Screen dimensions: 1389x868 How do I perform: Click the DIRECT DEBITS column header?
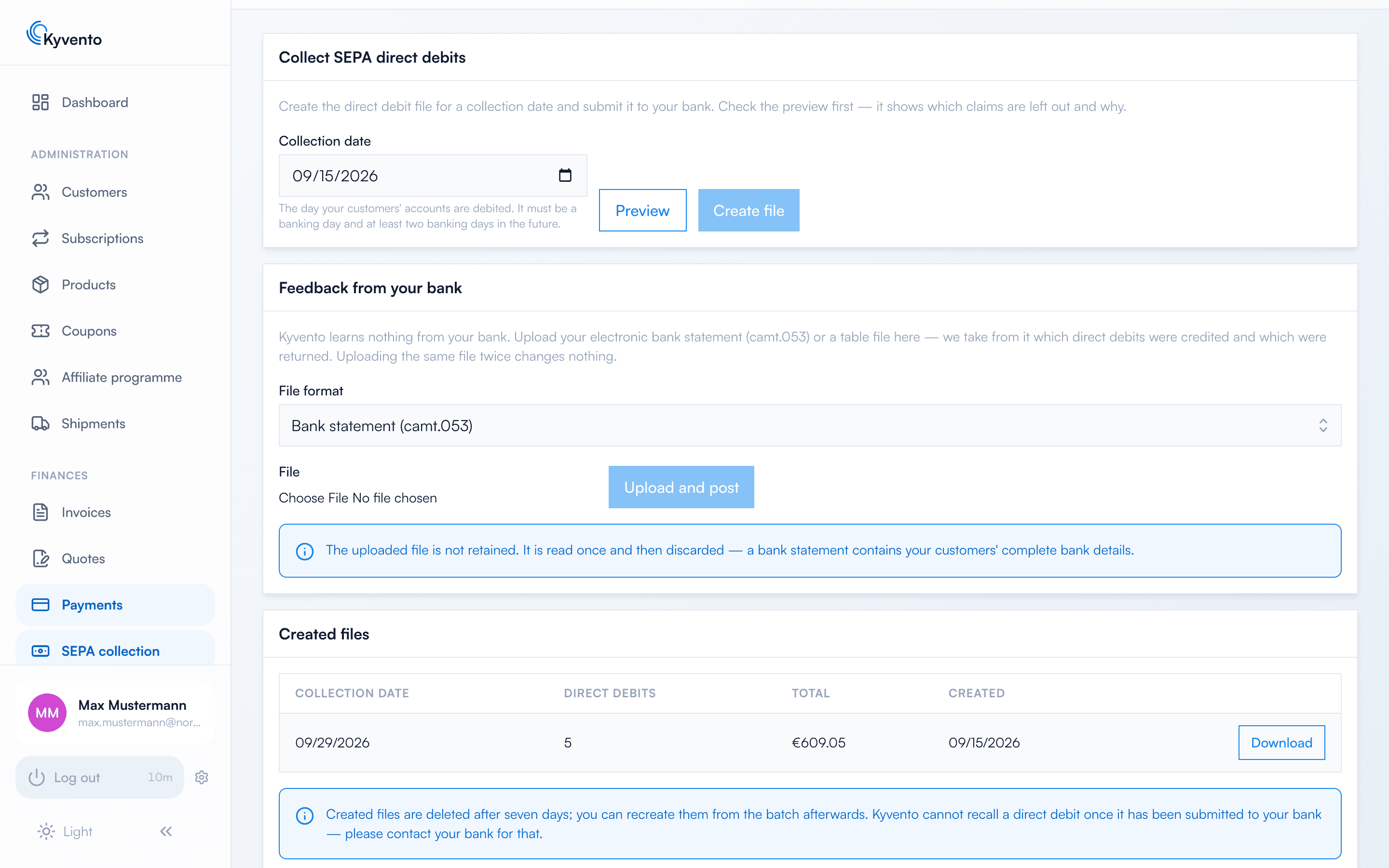click(x=610, y=693)
